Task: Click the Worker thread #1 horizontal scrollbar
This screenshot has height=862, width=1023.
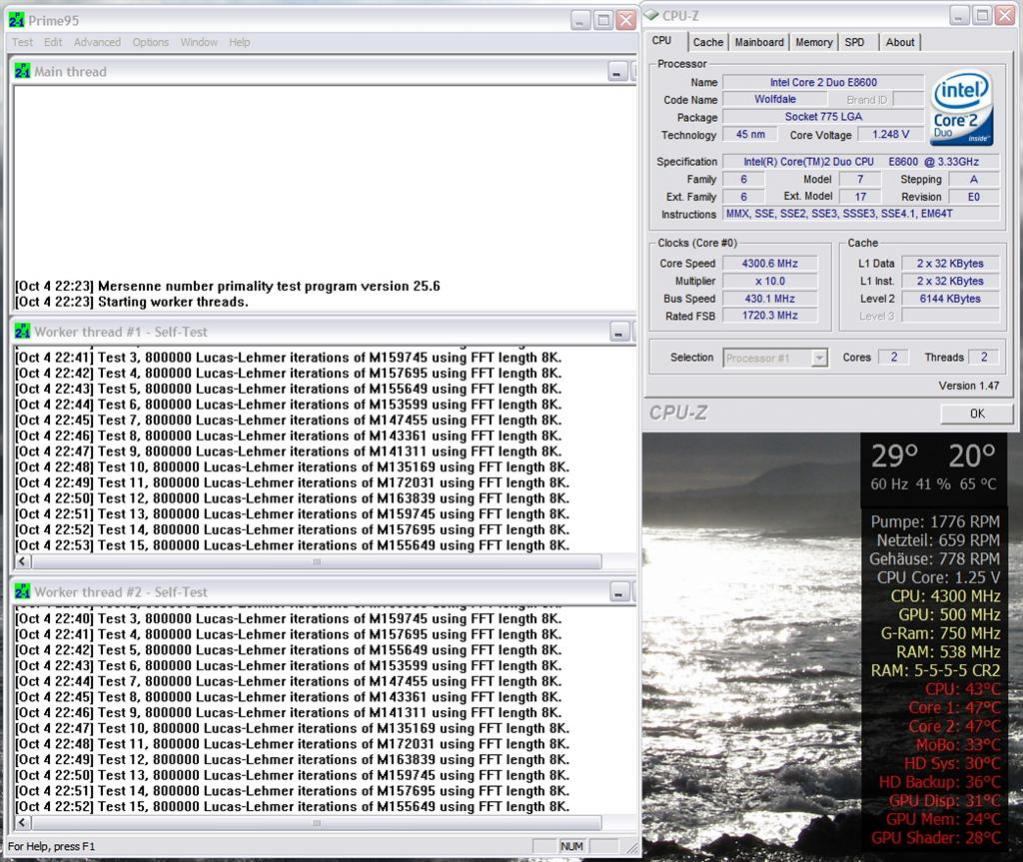Action: click(x=316, y=561)
